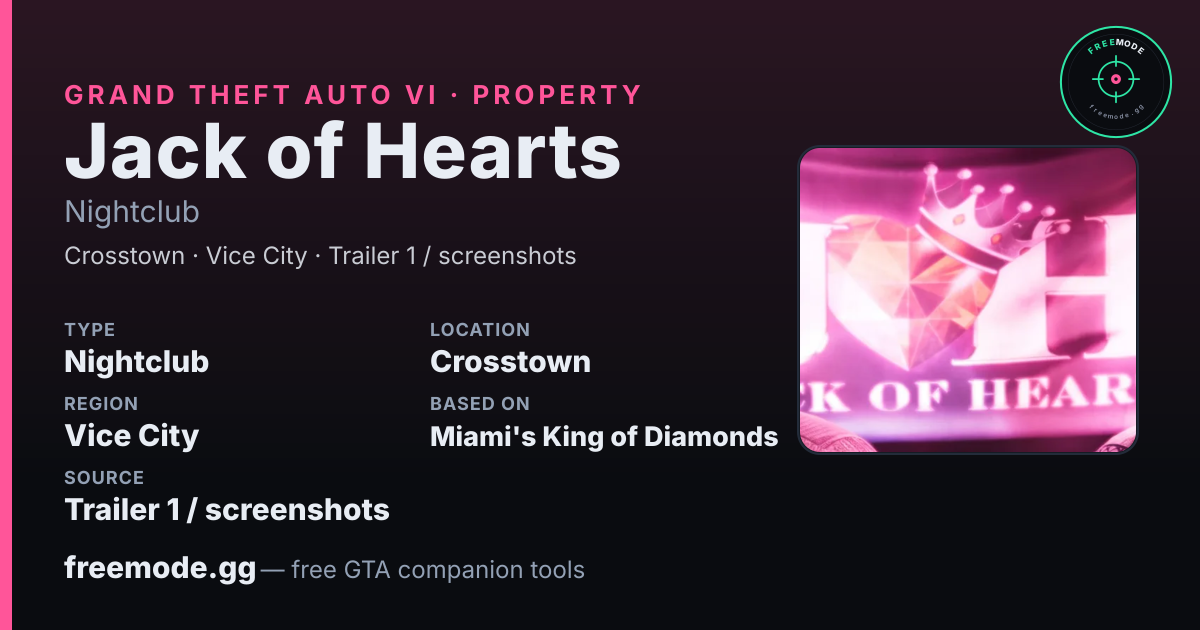Click the Freemode crosshair logo icon

[1115, 80]
